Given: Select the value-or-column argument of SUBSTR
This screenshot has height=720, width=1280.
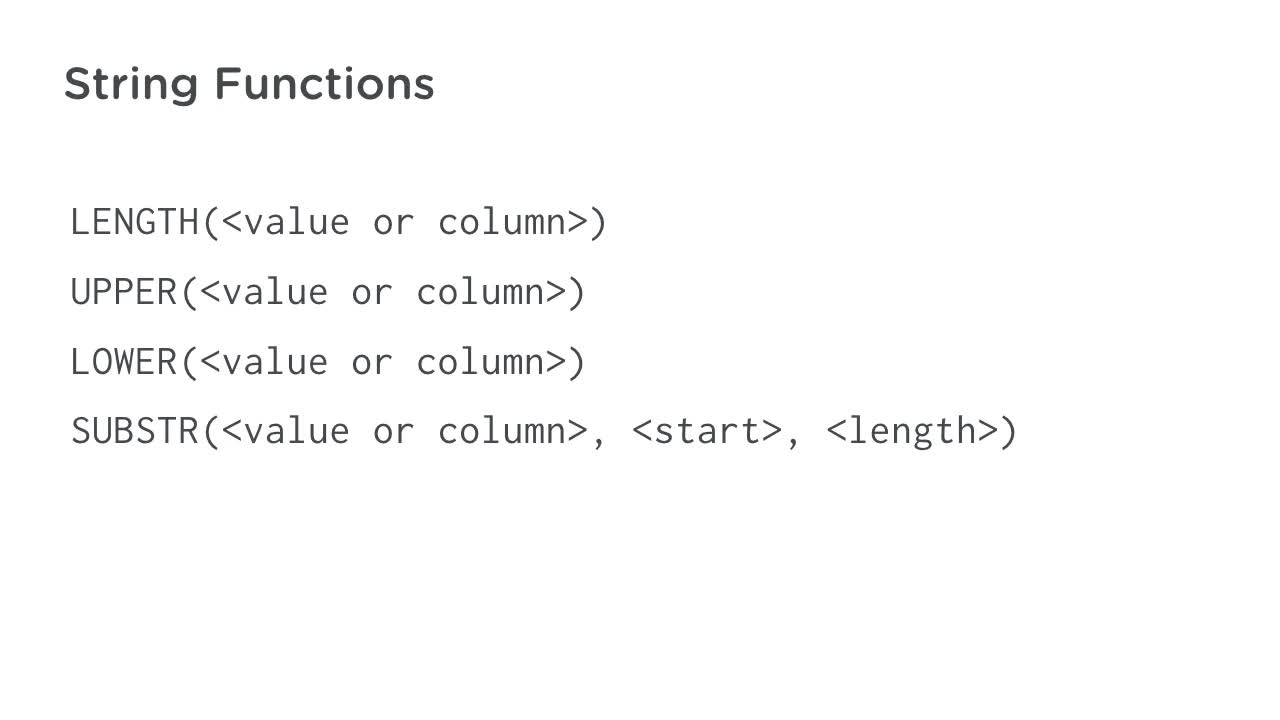Looking at the screenshot, I should click(x=404, y=432).
